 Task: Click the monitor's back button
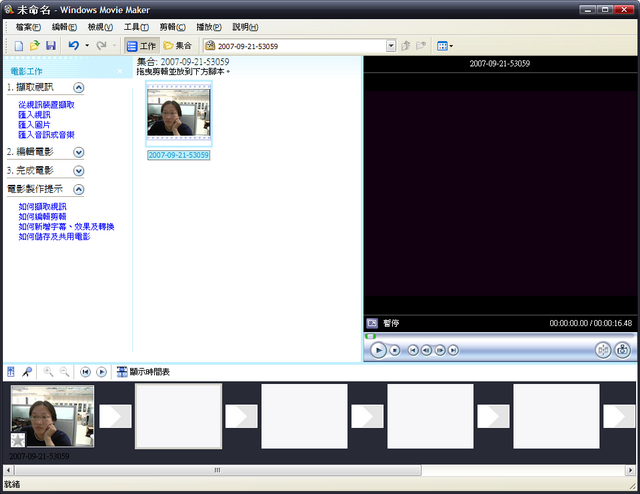tap(413, 350)
